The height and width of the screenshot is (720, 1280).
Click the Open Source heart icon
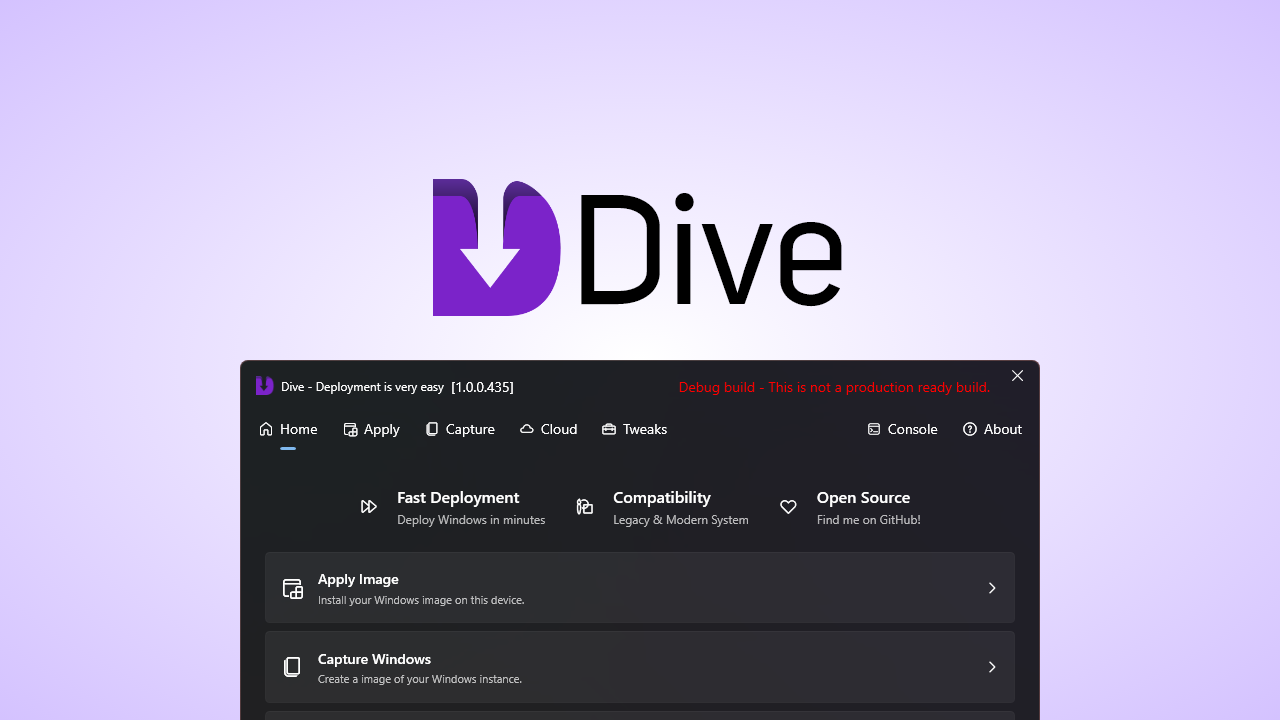point(788,507)
